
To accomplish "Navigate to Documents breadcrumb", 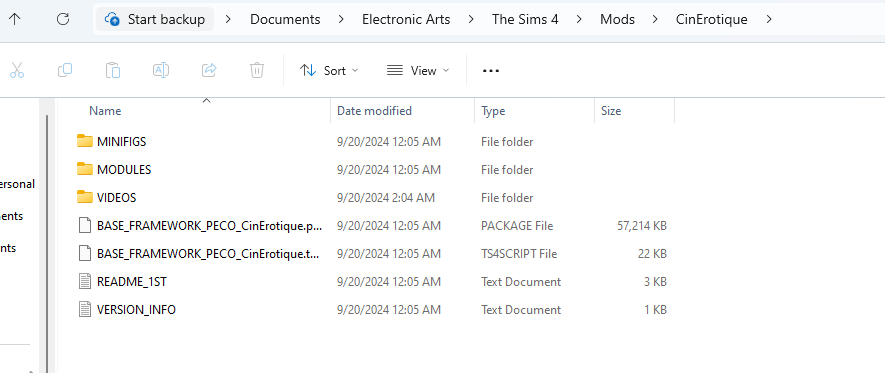I will click(x=285, y=20).
